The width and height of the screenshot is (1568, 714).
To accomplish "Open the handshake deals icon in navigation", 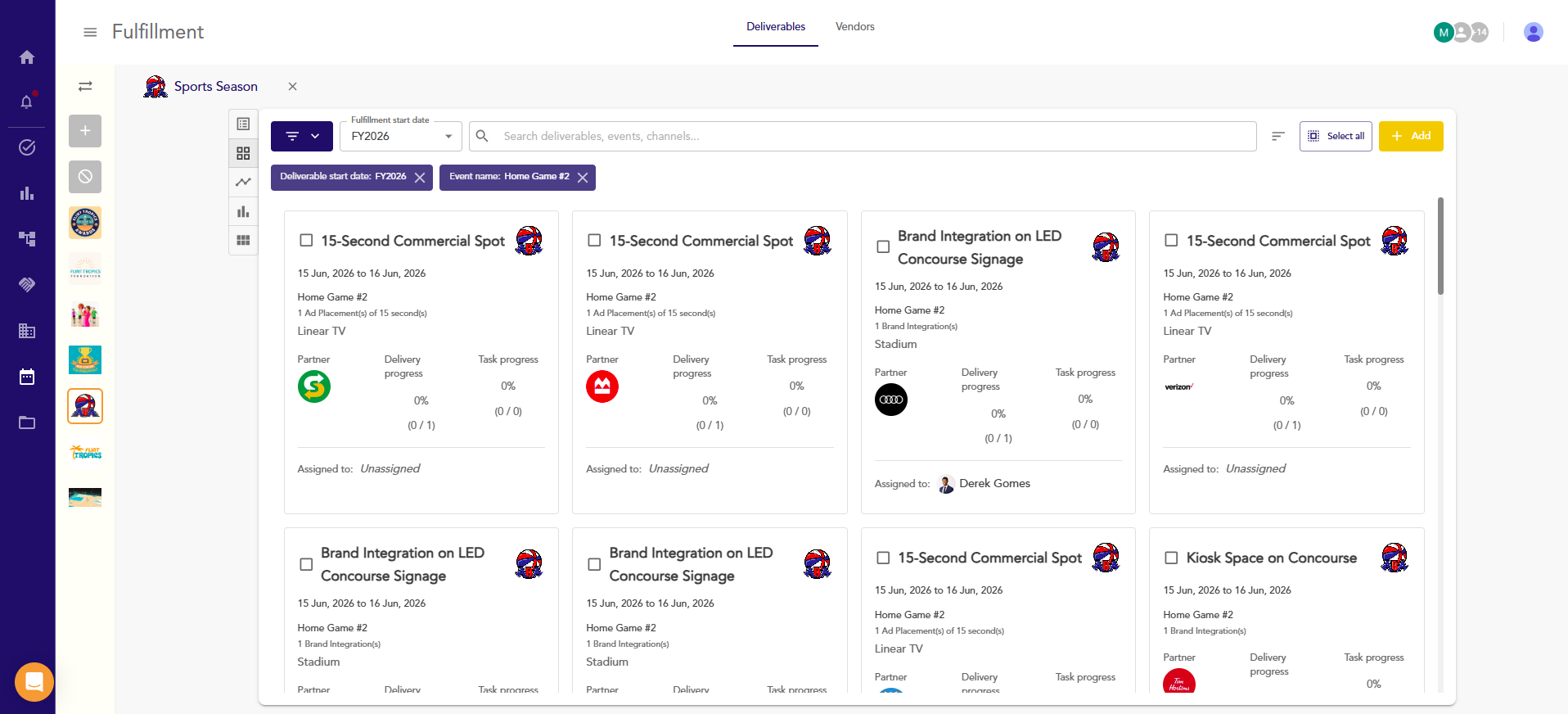I will (x=27, y=285).
